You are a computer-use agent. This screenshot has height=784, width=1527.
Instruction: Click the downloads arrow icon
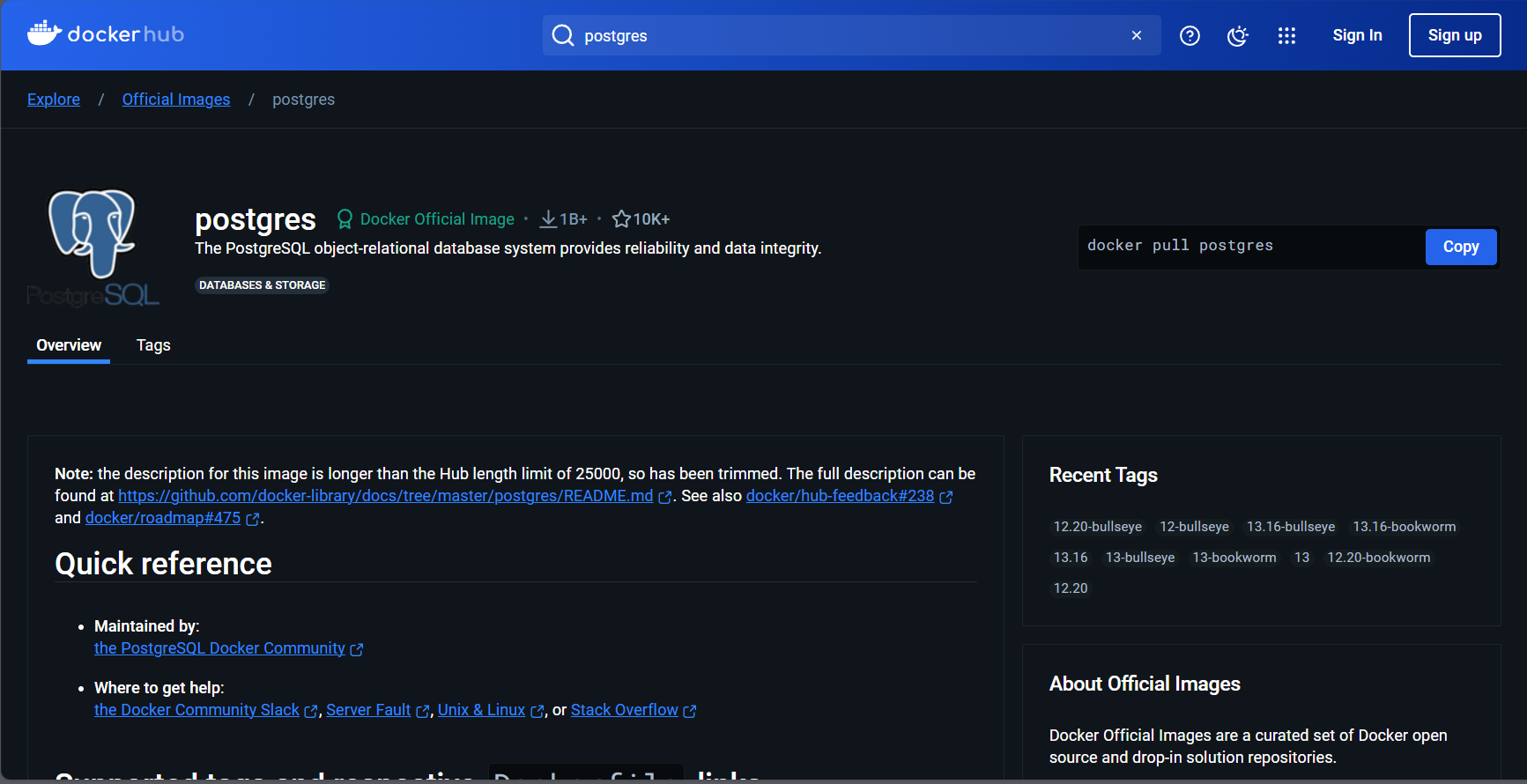pyautogui.click(x=548, y=219)
